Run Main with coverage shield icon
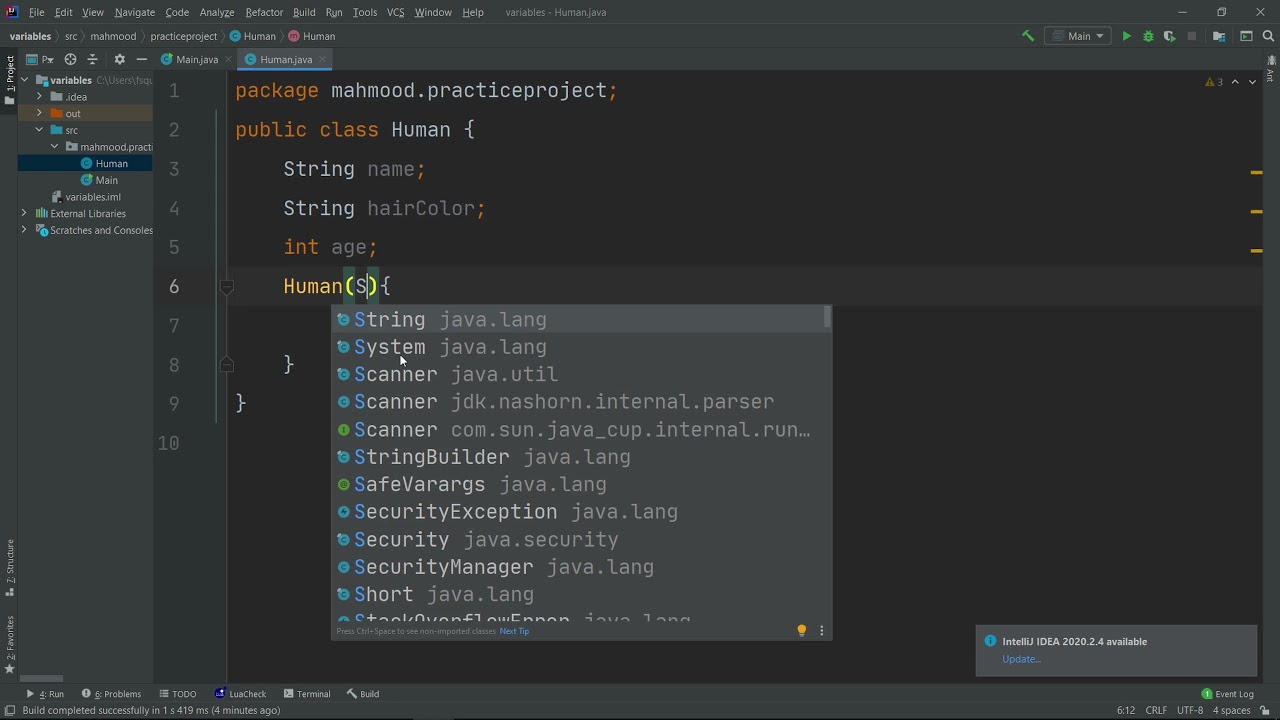 (1169, 36)
